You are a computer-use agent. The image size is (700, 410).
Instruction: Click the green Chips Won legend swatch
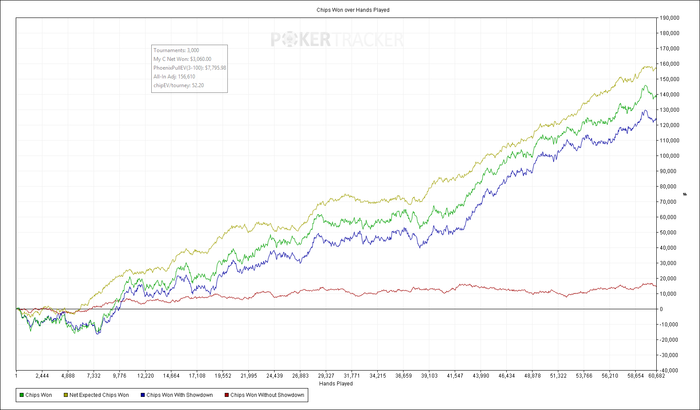[21, 395]
